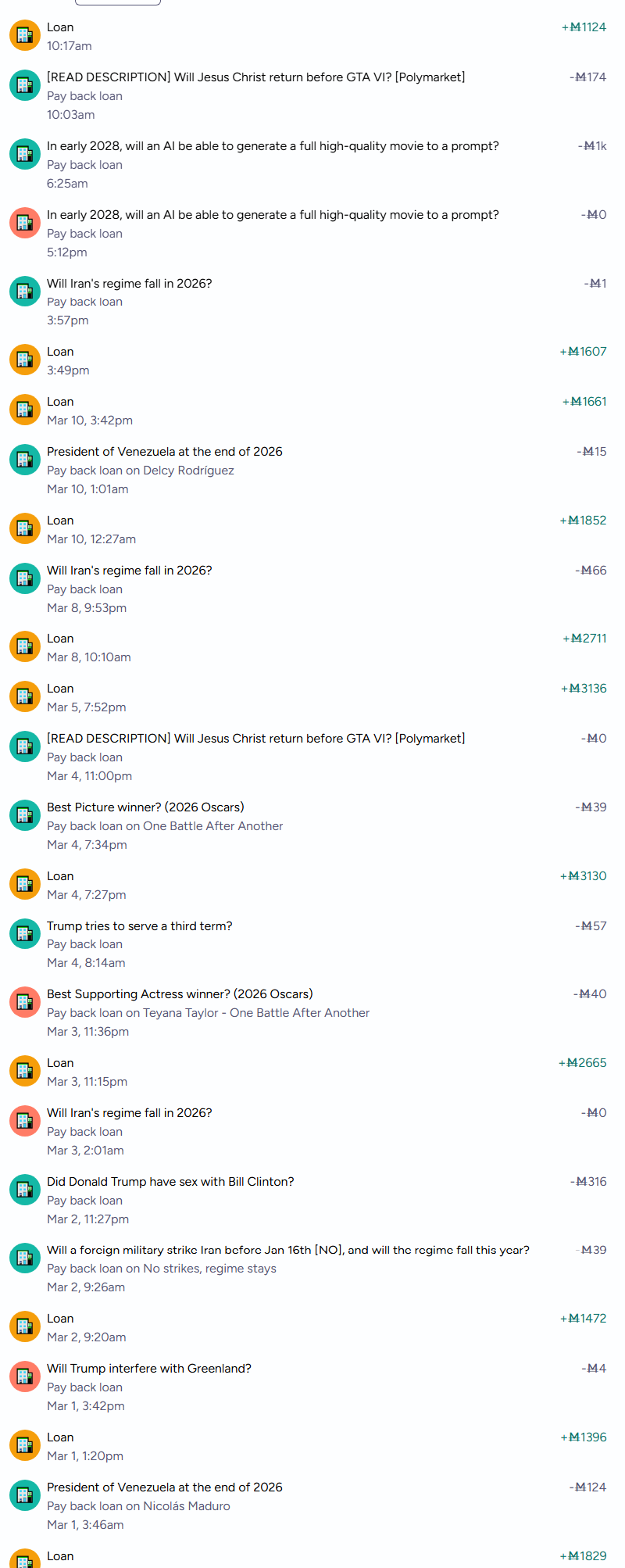
Task: Click the red icon beside Best Supporting Actress winner
Action: pyautogui.click(x=24, y=1002)
